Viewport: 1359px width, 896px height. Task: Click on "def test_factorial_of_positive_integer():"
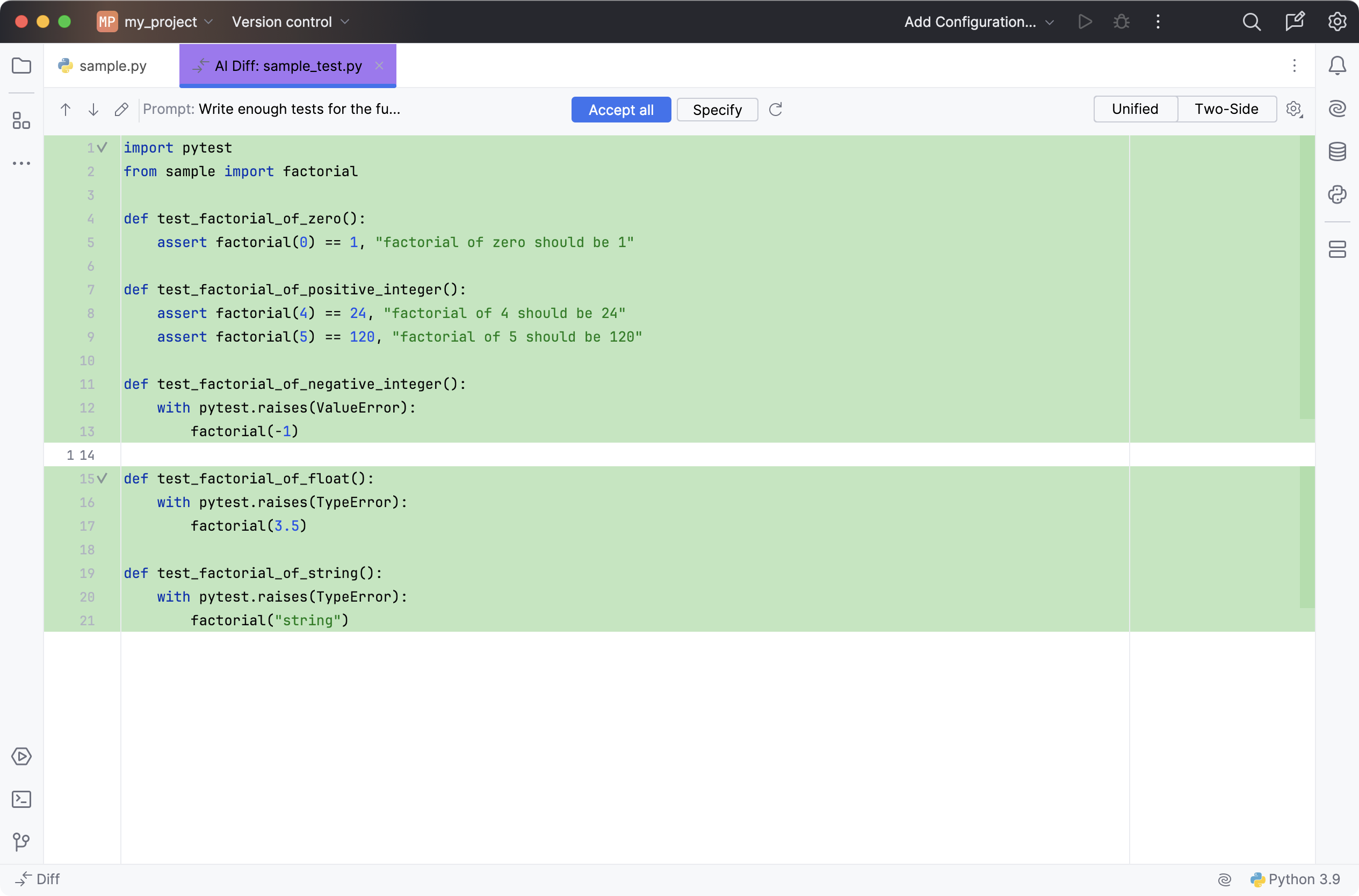(x=295, y=290)
